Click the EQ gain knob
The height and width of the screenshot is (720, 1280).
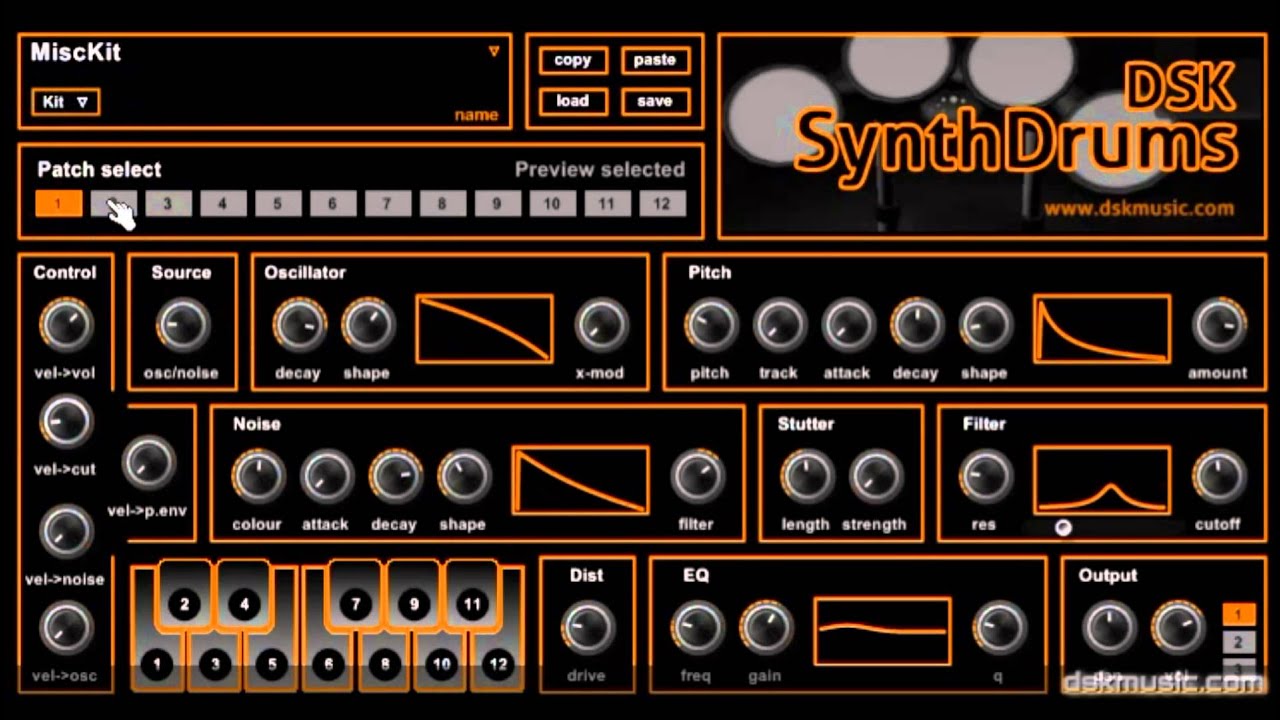pyautogui.click(x=765, y=628)
